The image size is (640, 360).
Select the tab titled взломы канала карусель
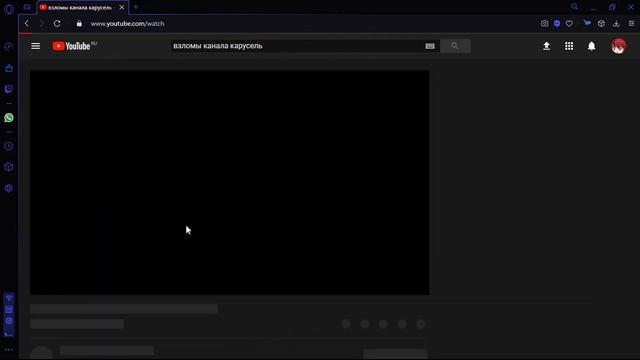(x=80, y=7)
